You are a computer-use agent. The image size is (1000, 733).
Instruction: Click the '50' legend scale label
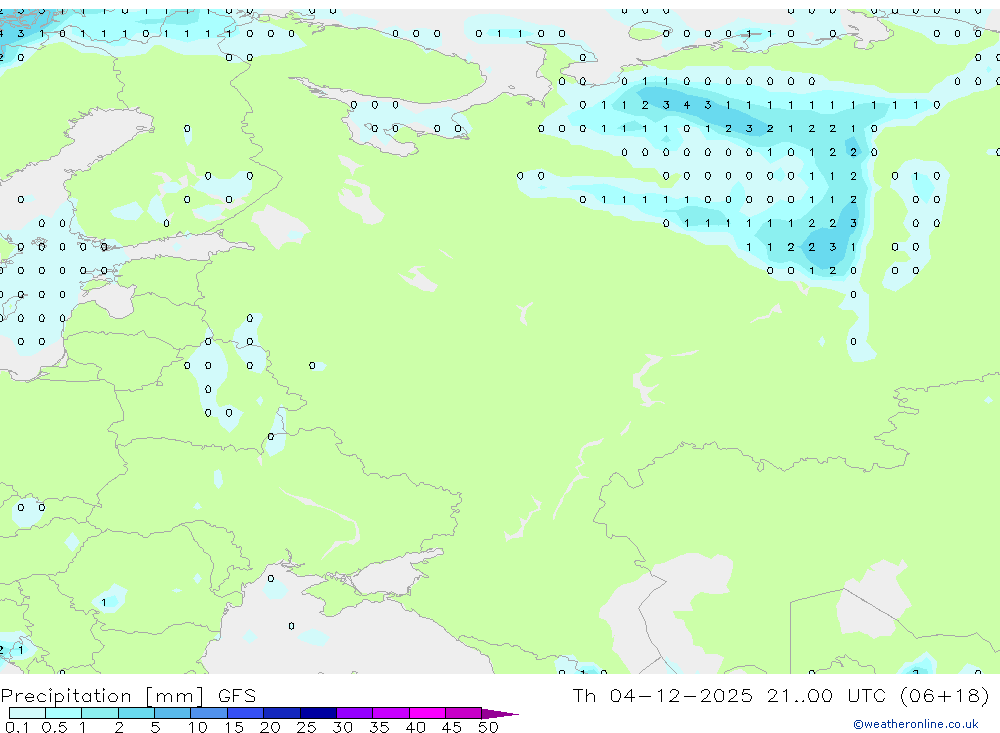point(488,727)
